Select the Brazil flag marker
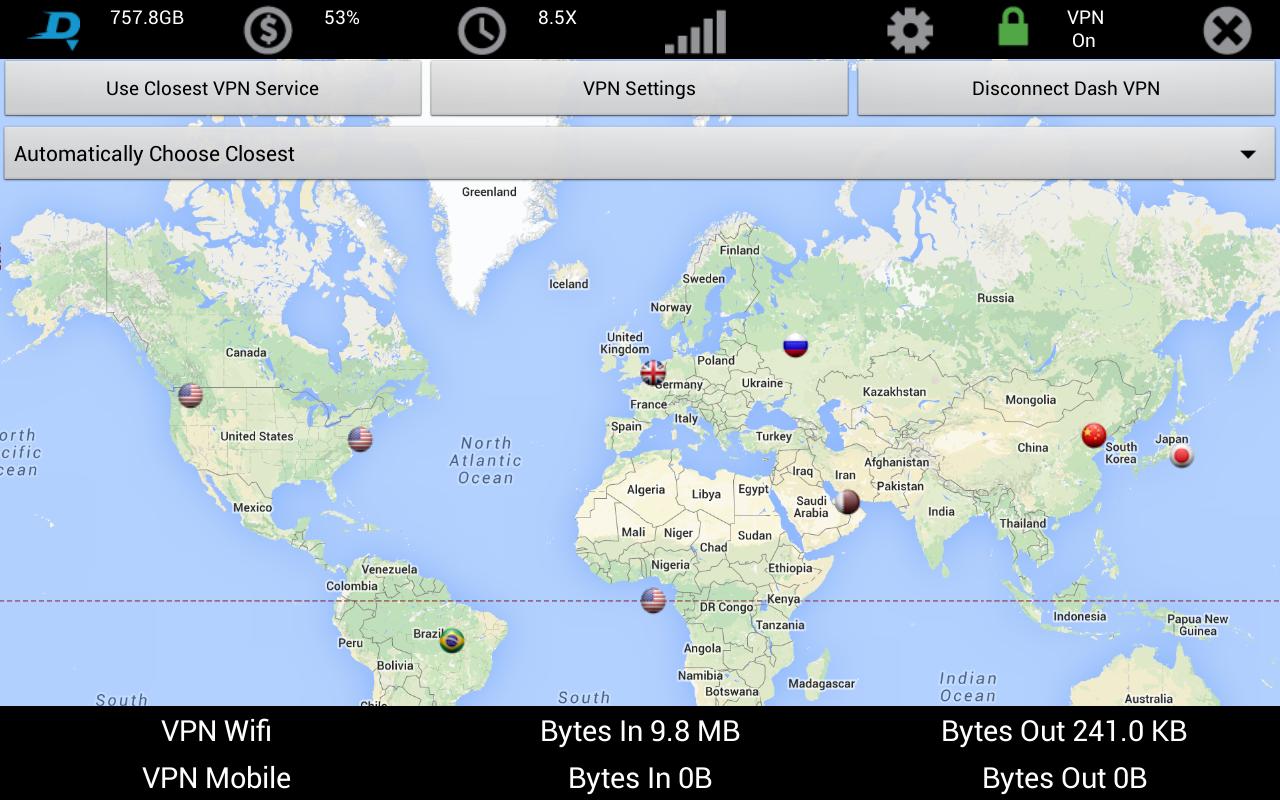This screenshot has width=1280, height=800. 452,639
